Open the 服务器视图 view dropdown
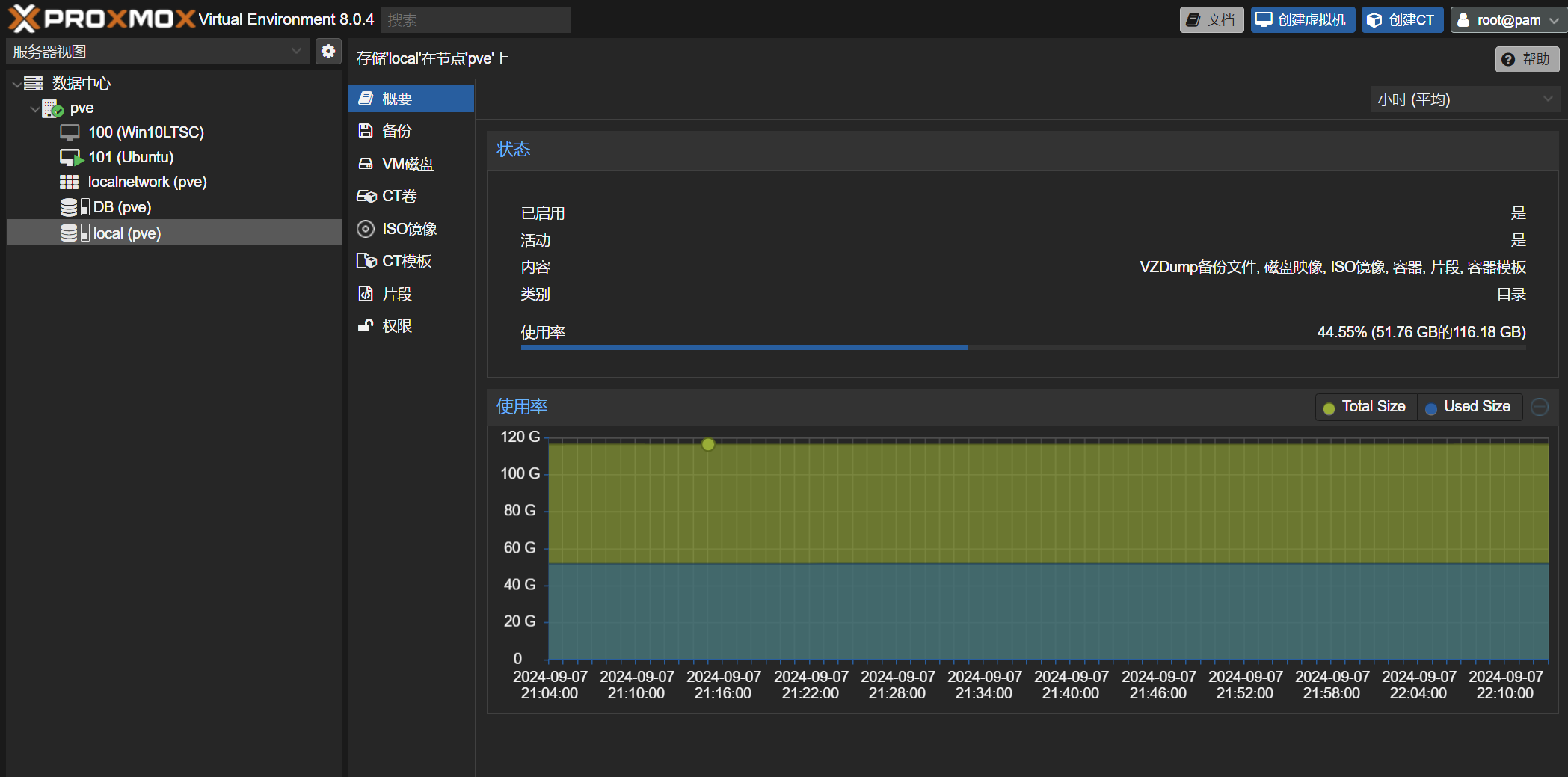1568x777 pixels. [157, 52]
